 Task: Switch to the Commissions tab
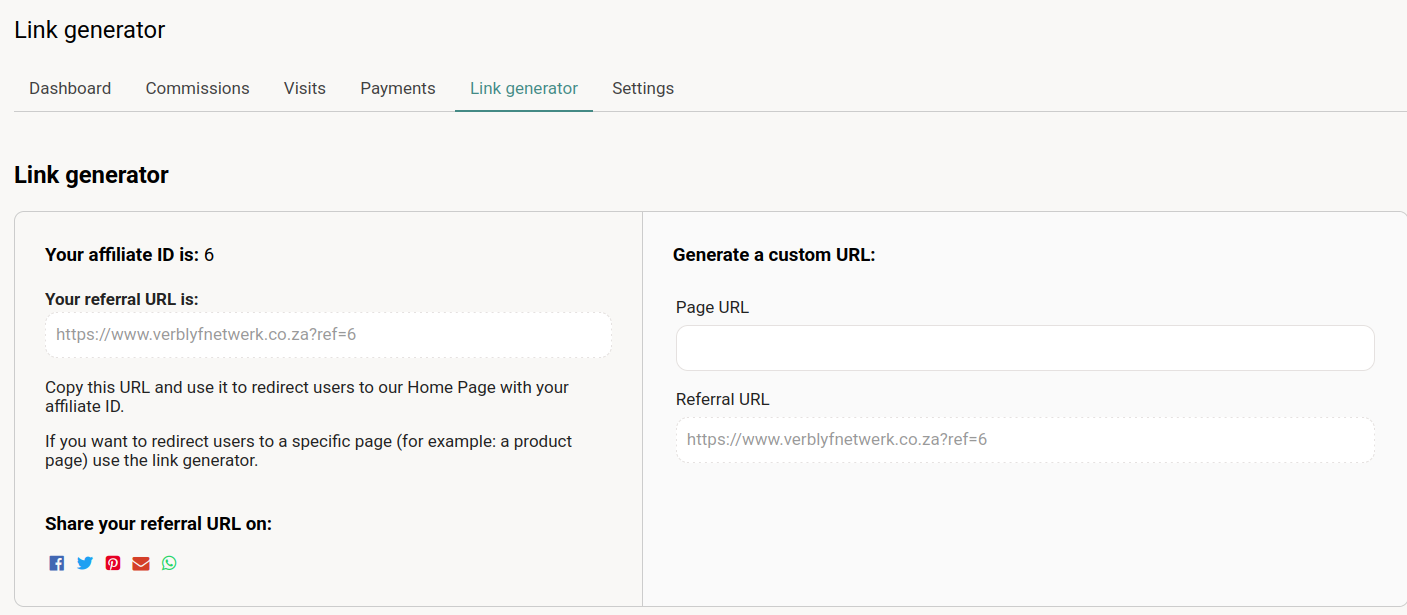[197, 88]
